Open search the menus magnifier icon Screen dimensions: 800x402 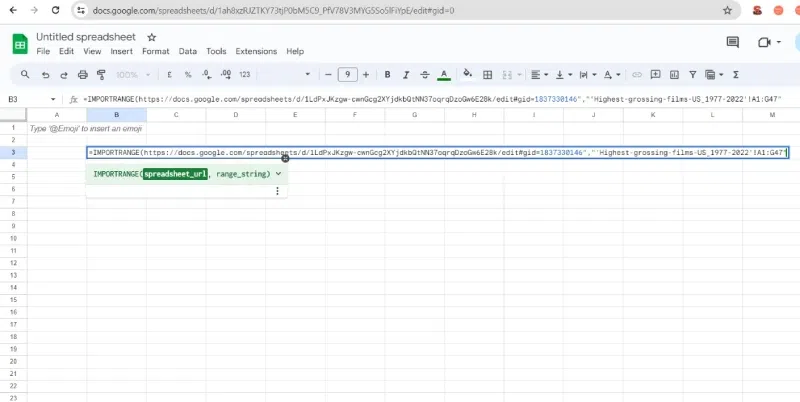tap(25, 74)
